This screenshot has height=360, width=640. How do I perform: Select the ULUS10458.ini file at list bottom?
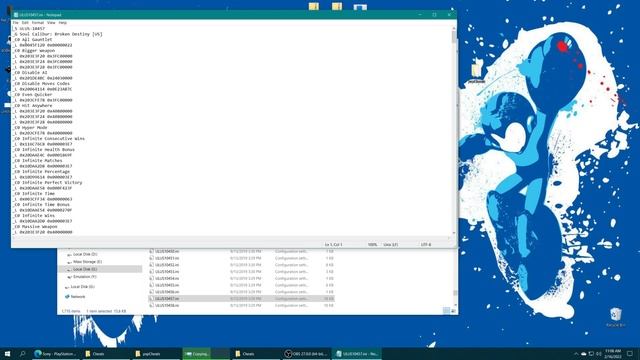coord(167,305)
